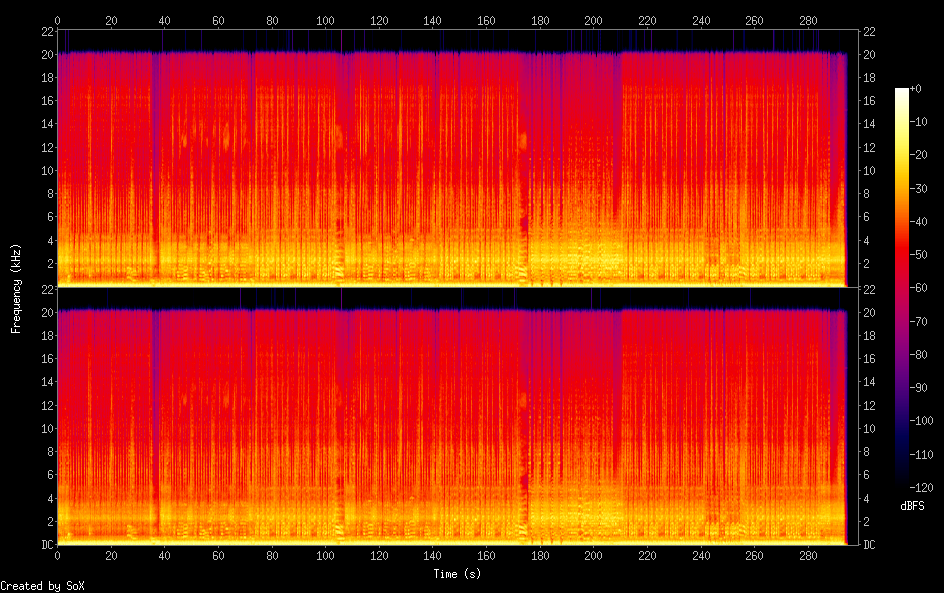Click the white top end of the color gradient bar
944x593 pixels.
(902, 91)
